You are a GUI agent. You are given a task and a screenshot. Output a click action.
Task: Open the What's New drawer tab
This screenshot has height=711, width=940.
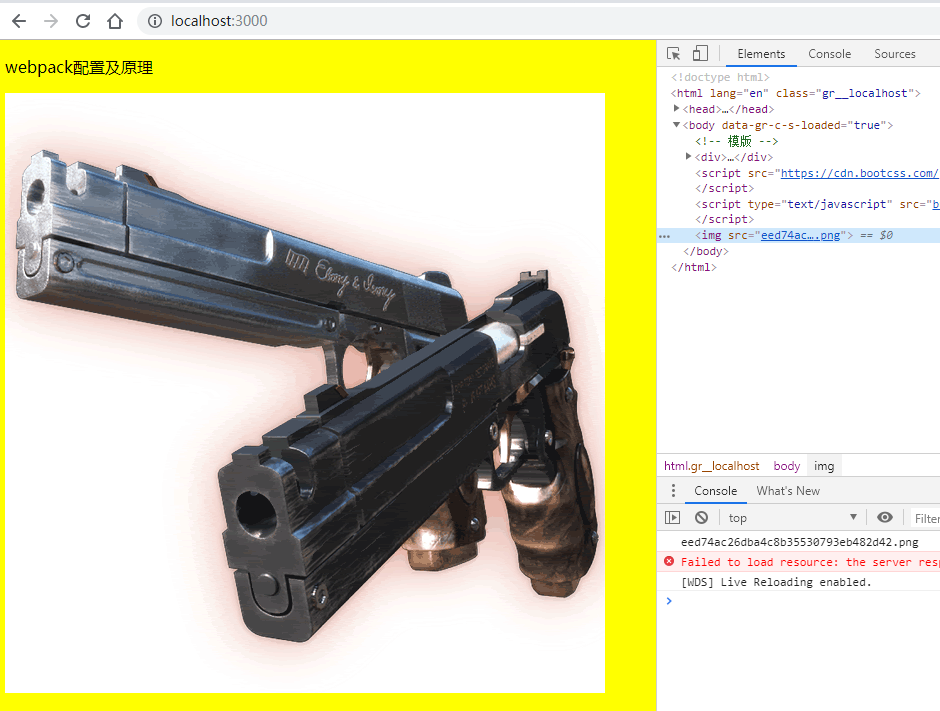[788, 491]
